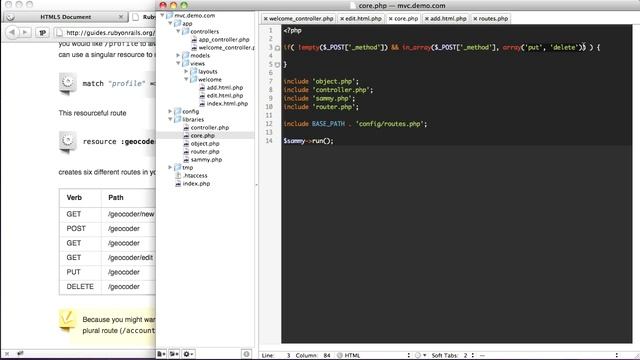
Task: Click sammy.php file icon in project tree
Action: (x=186, y=160)
